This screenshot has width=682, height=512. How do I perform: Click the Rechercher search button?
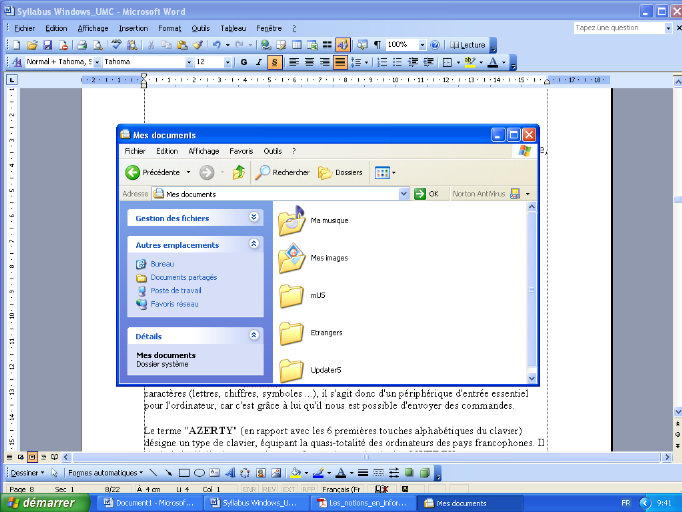click(283, 172)
